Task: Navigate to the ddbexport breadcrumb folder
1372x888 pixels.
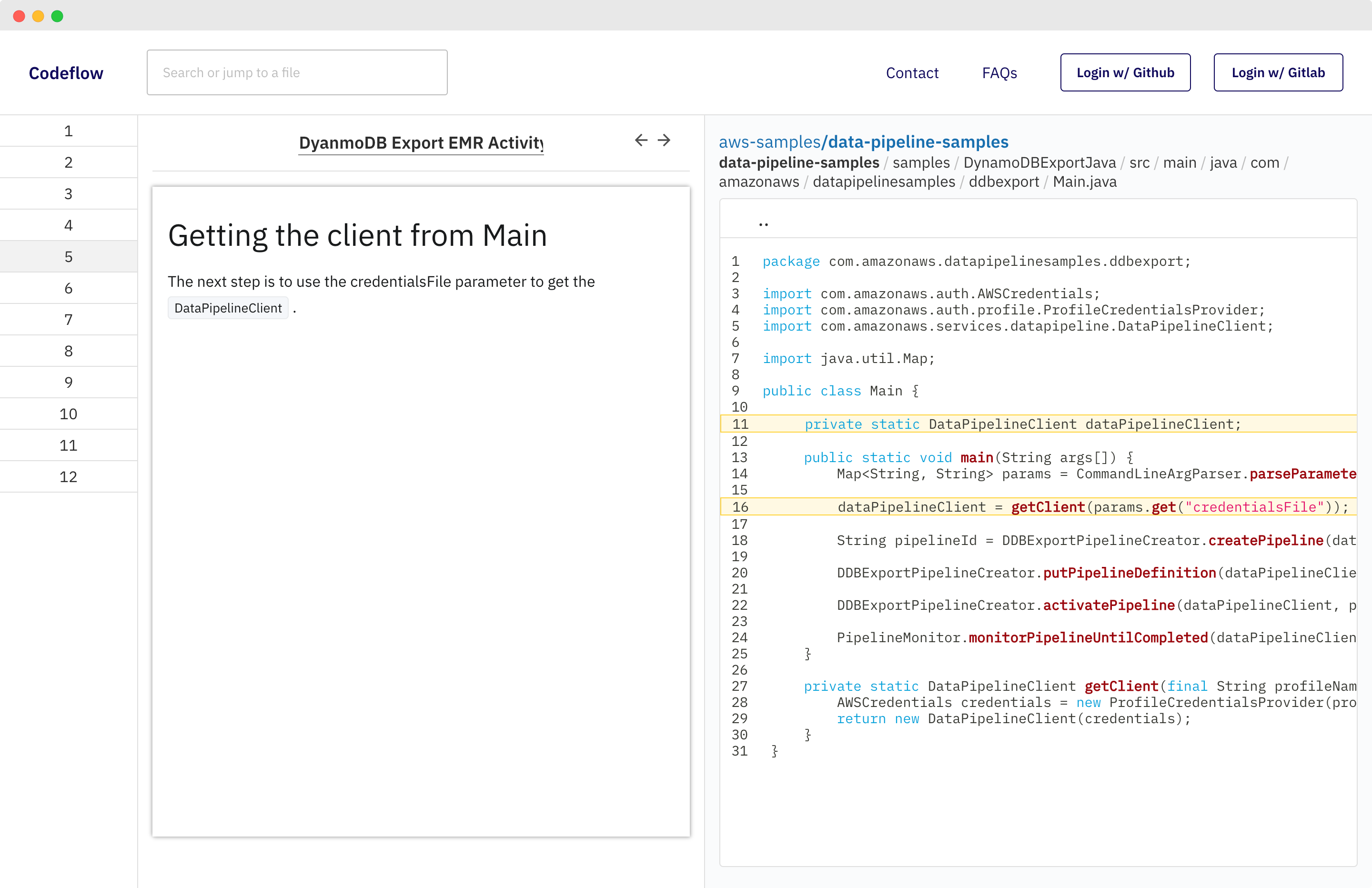Action: 1004,182
